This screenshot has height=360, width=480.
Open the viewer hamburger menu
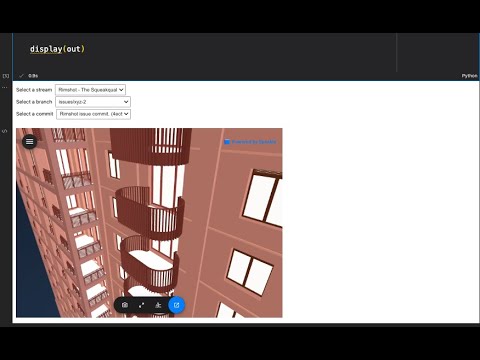(x=29, y=142)
